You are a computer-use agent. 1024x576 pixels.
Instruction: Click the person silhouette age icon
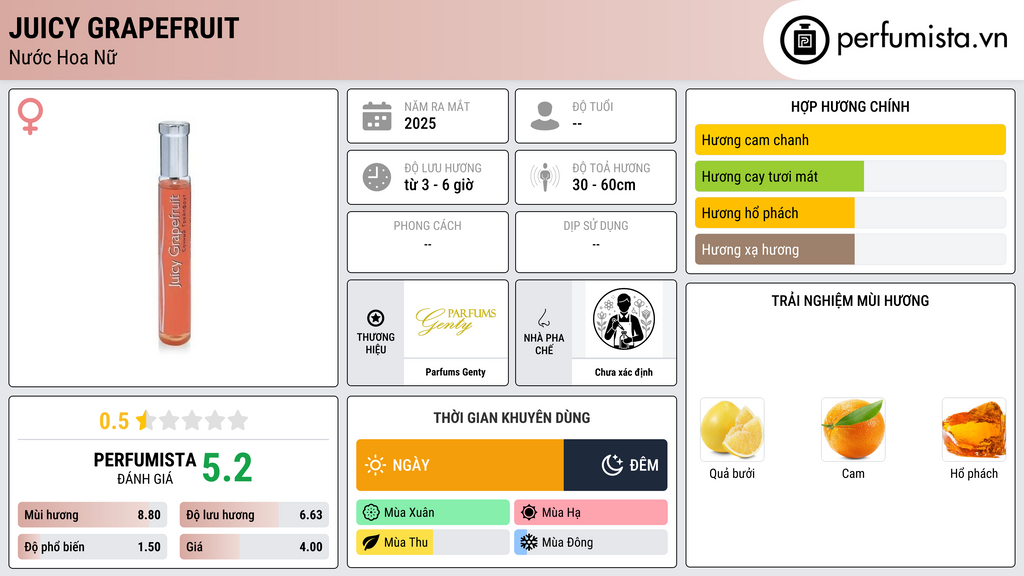pos(545,116)
